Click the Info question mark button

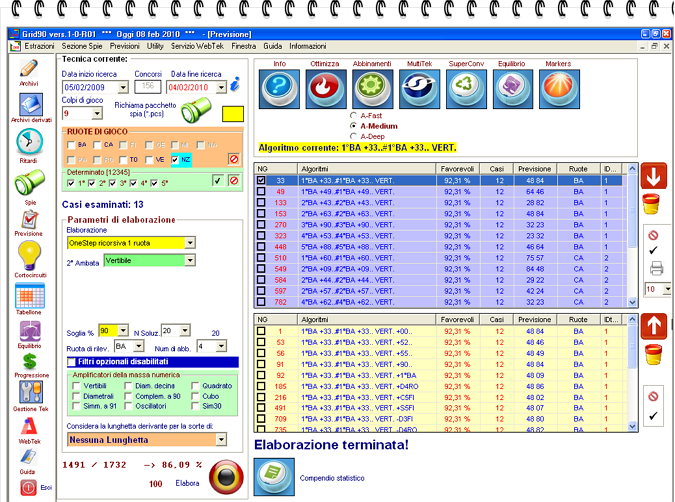click(279, 89)
